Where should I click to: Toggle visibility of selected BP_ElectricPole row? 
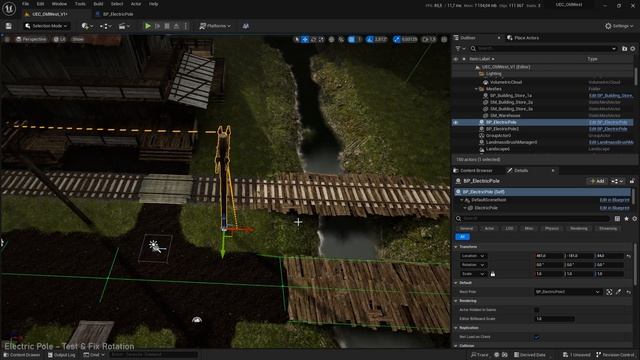click(x=456, y=122)
